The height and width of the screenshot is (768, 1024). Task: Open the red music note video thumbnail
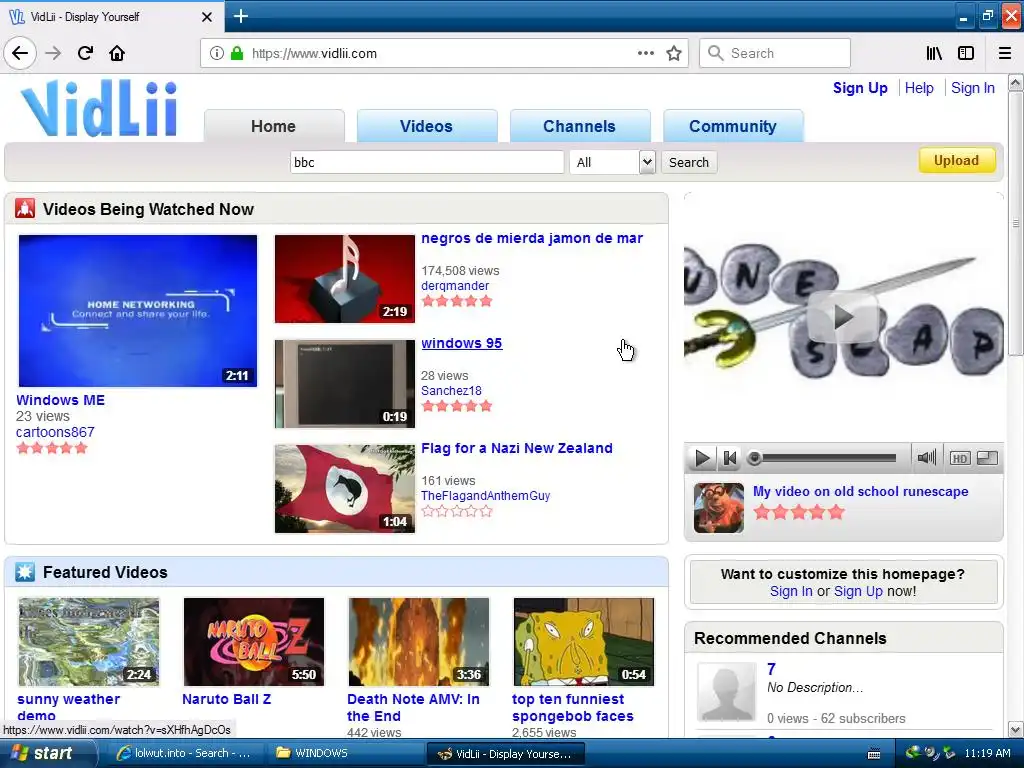pos(345,279)
